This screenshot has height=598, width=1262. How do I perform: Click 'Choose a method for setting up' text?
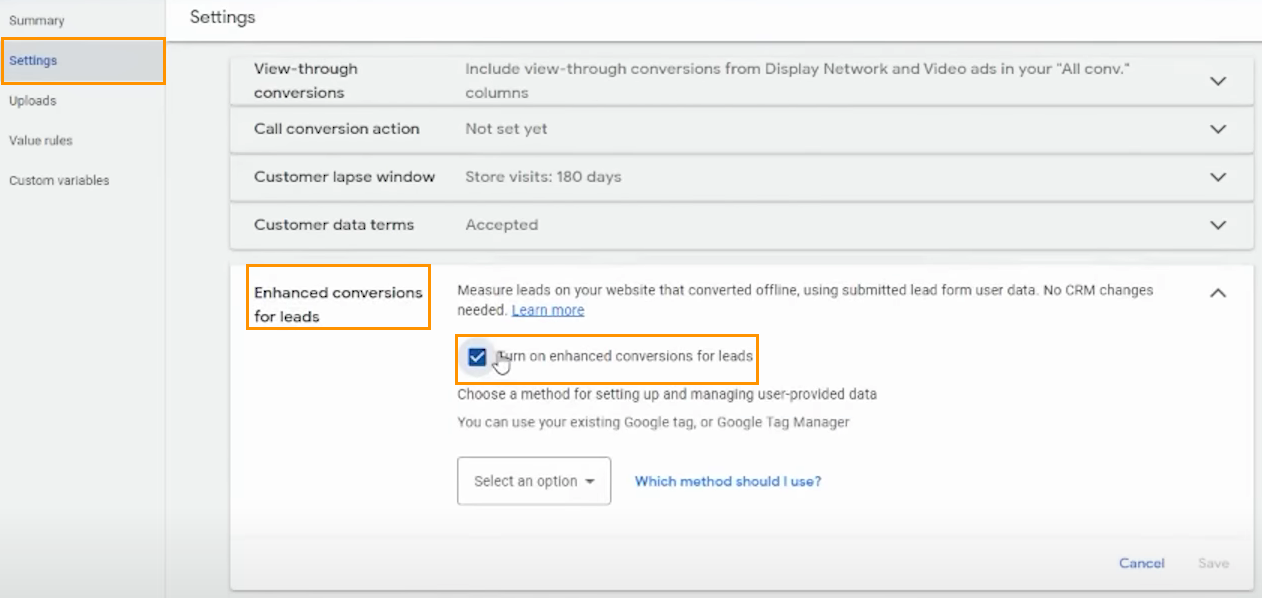click(x=667, y=394)
